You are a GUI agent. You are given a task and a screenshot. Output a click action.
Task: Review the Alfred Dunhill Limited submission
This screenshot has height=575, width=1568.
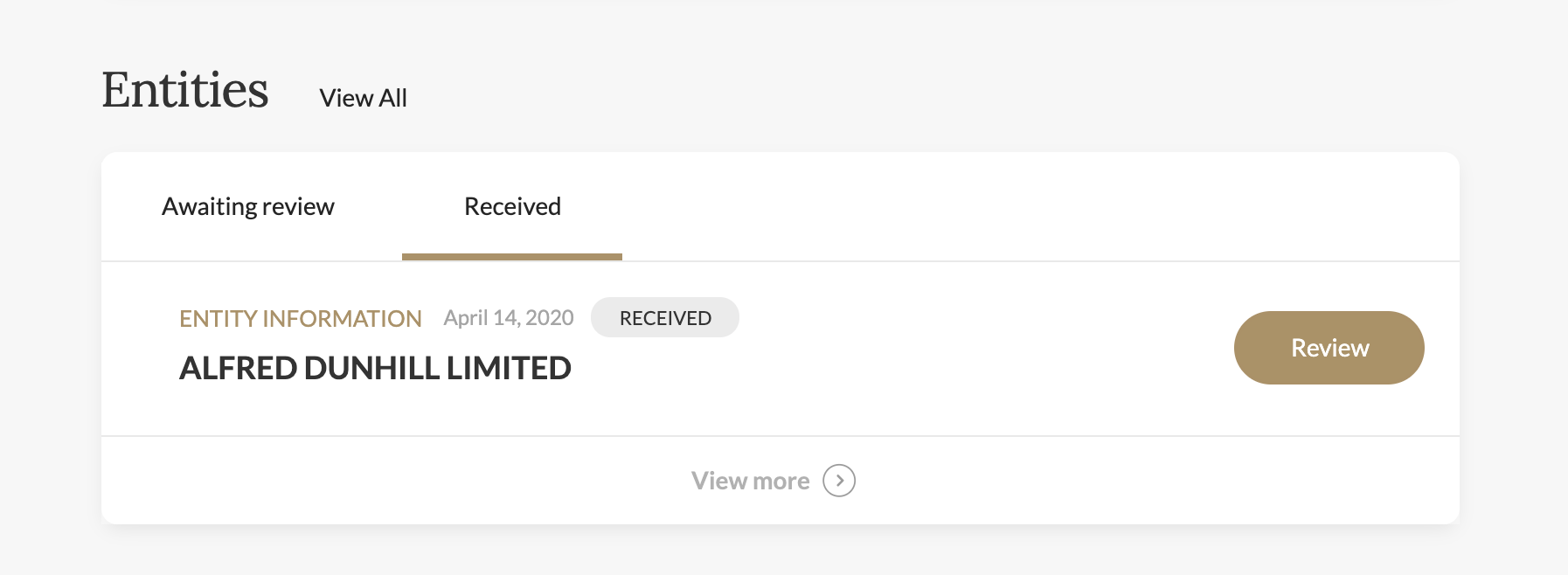coord(1329,348)
